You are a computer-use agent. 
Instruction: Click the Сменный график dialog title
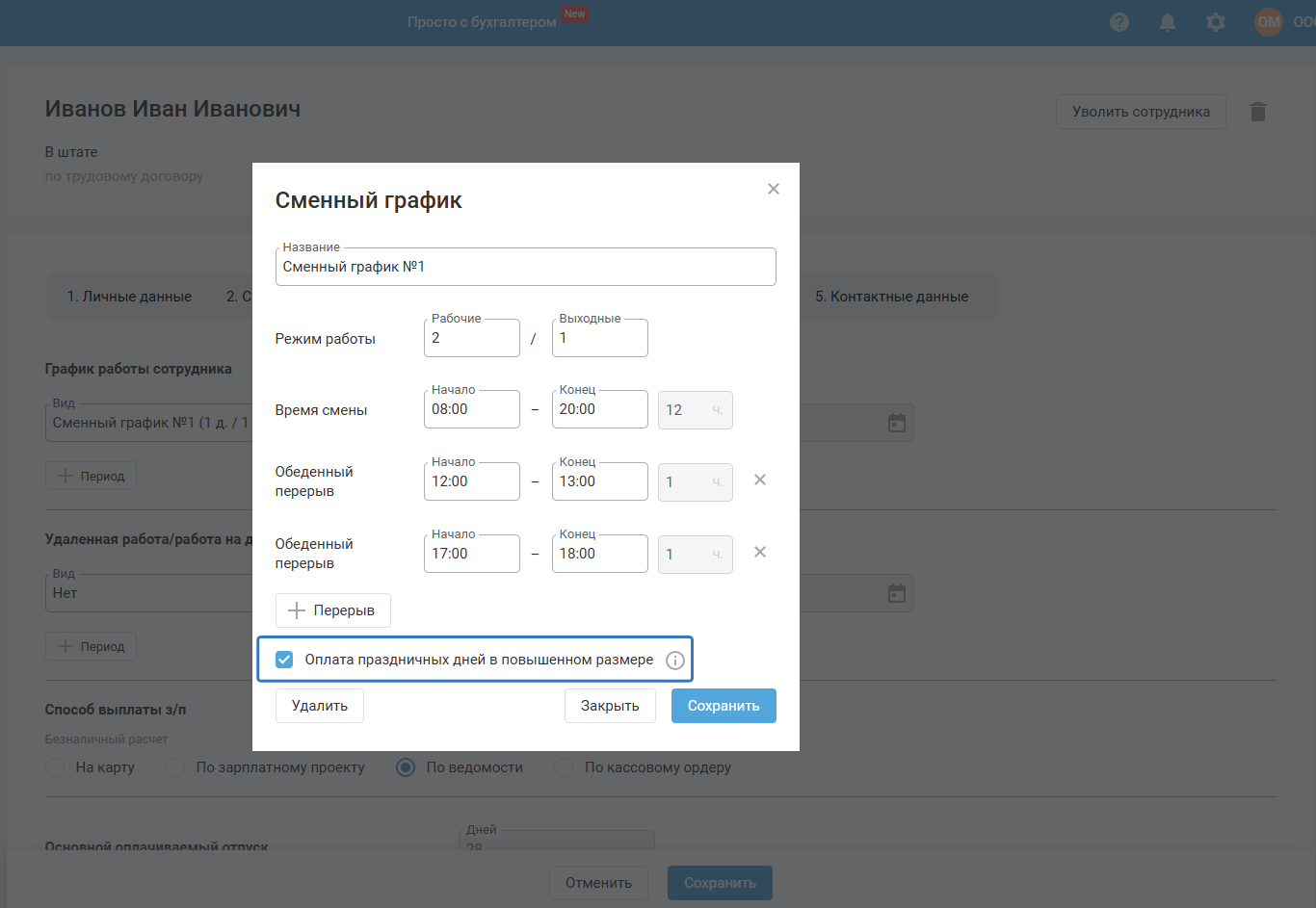click(368, 200)
